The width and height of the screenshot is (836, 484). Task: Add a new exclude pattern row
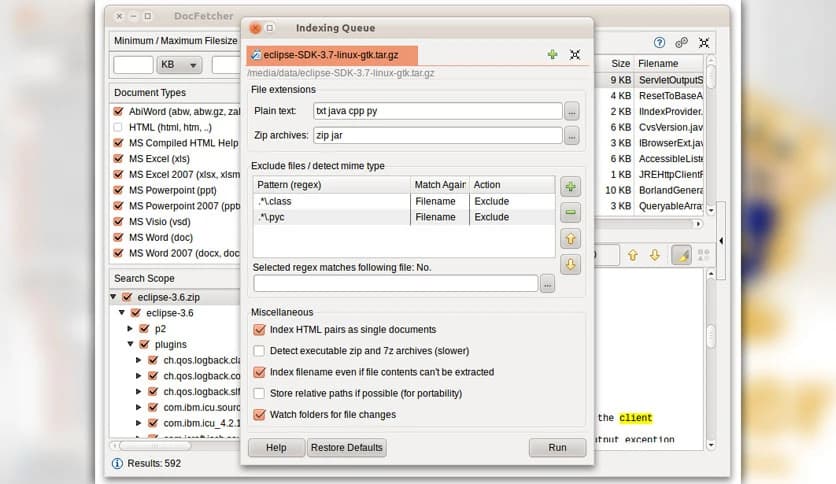point(570,187)
